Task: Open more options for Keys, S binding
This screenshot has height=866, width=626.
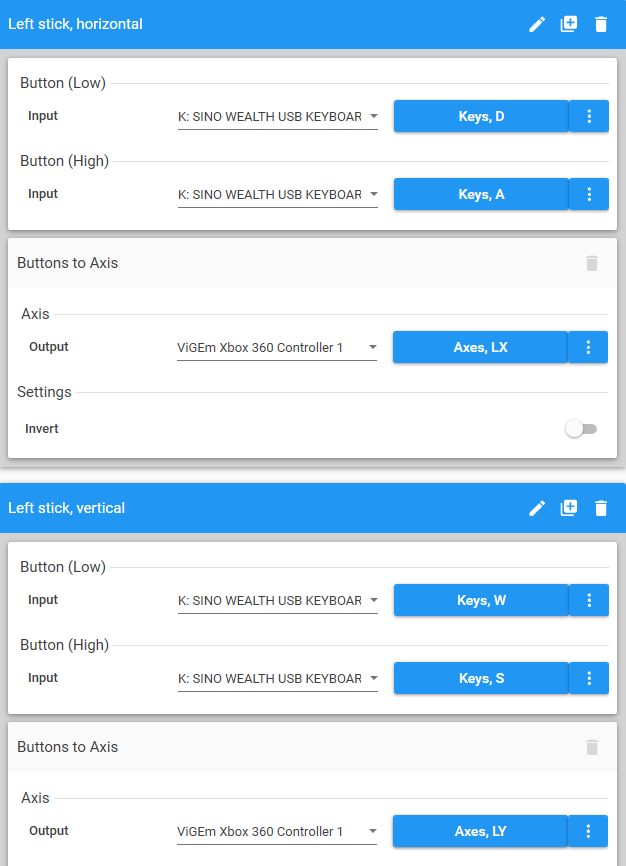Action: click(x=589, y=679)
